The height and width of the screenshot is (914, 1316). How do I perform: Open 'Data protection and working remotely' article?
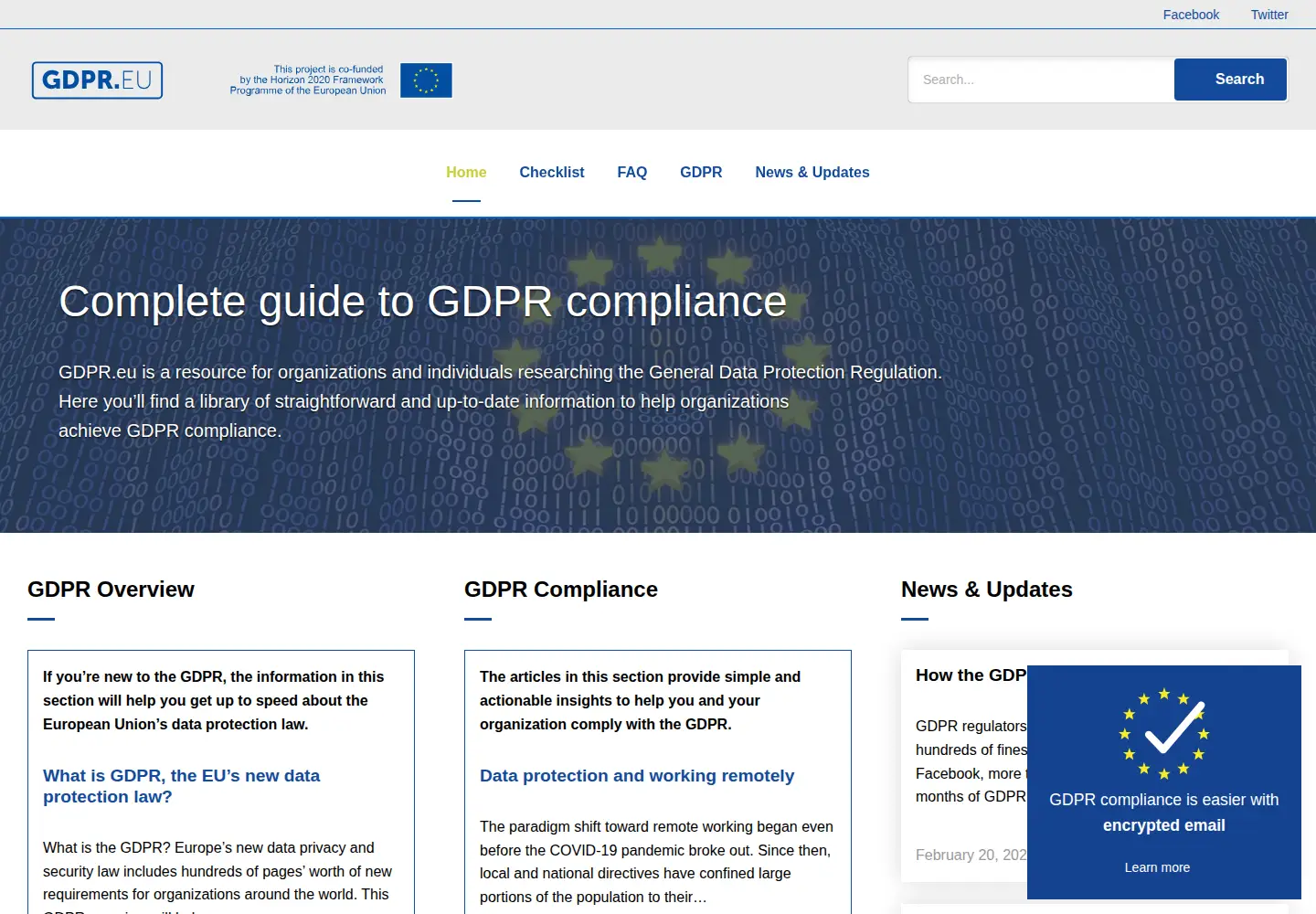pyautogui.click(x=637, y=776)
